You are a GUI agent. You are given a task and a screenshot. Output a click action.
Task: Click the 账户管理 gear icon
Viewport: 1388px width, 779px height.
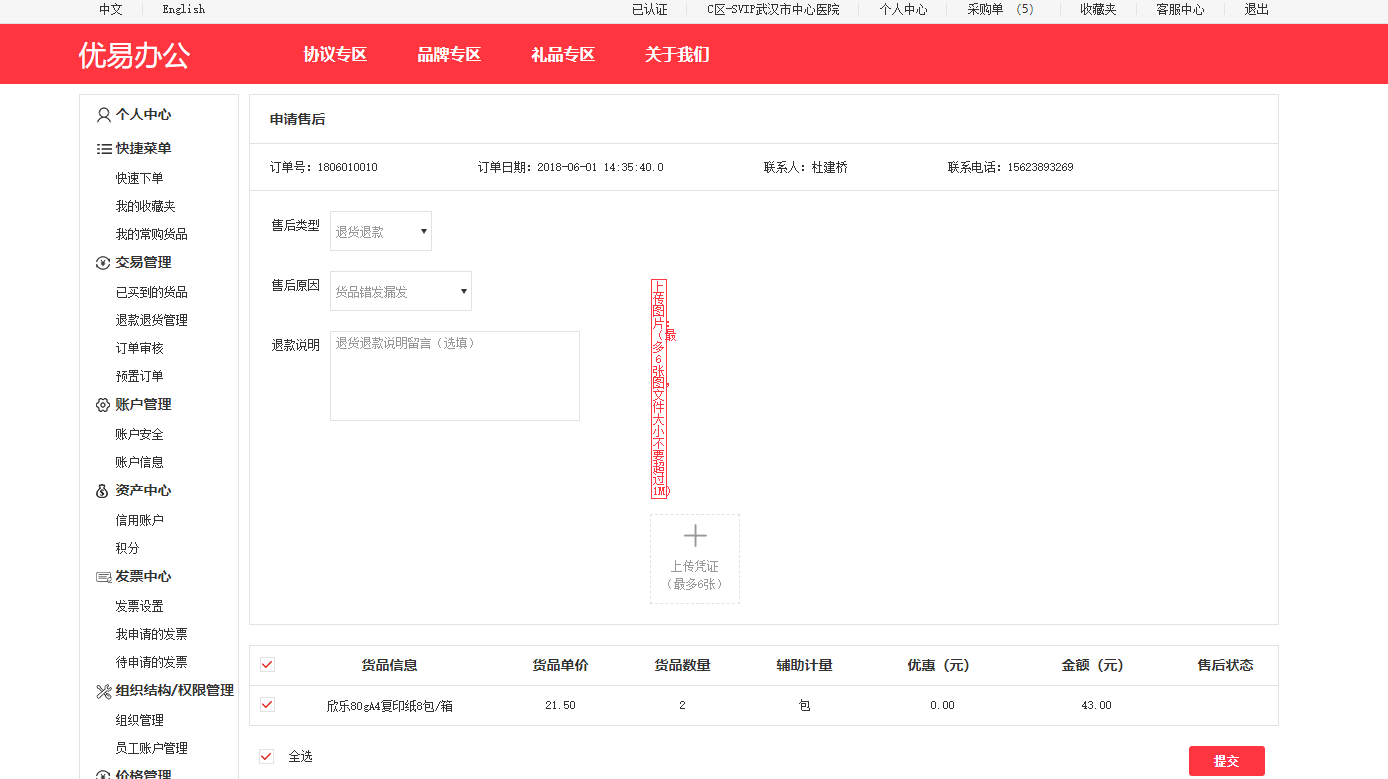tap(103, 405)
